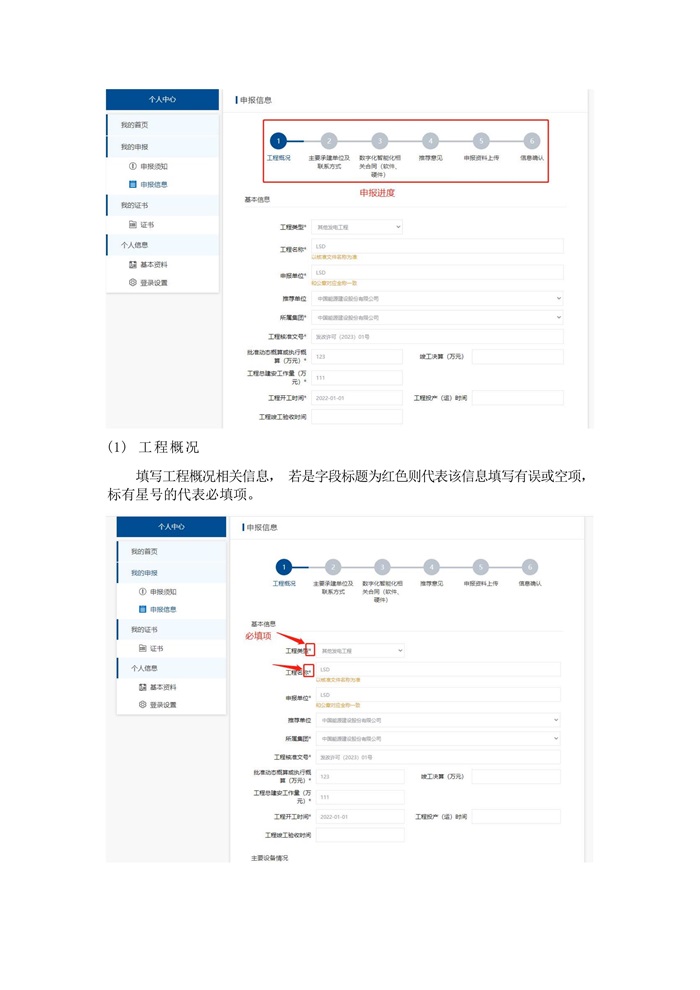Select step 6 信息确认 circle in second screenshot
Screen dimensions: 700x990
[530, 567]
